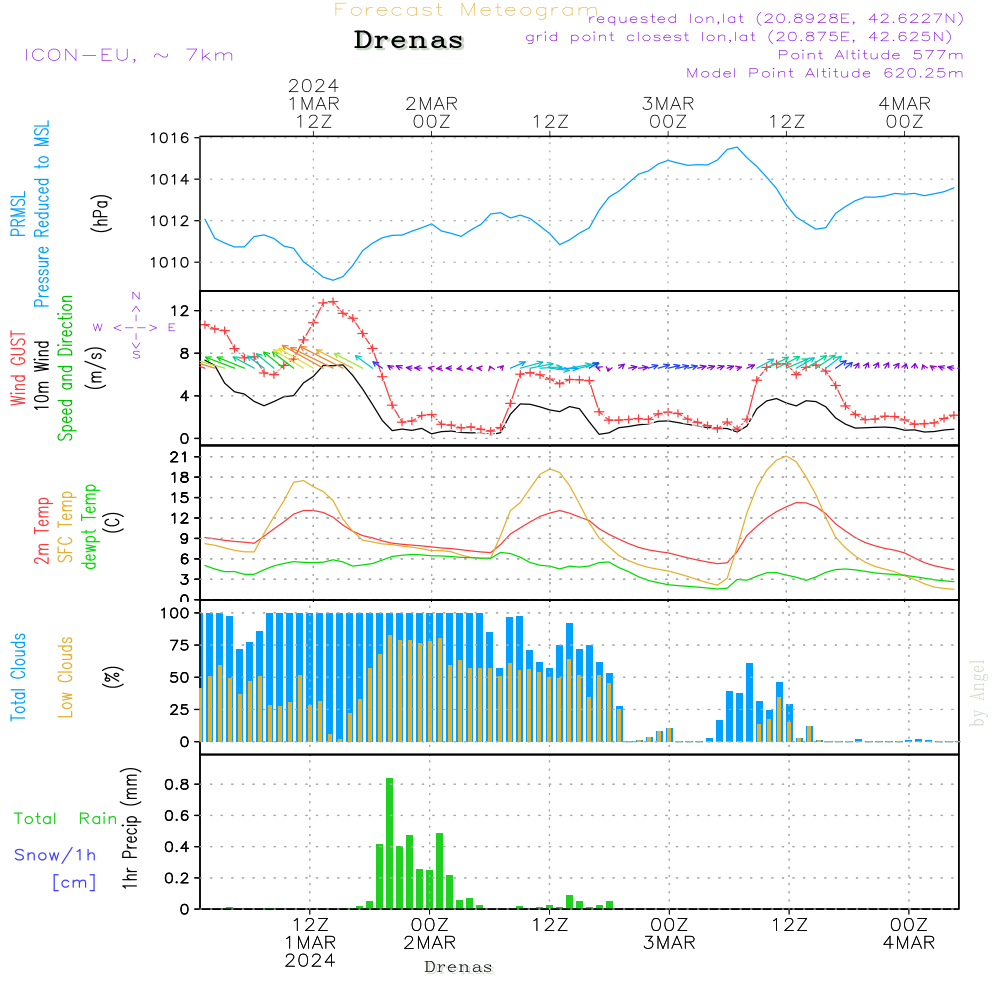Click the "21" temperature axis value
Screen dimensions: 1000x1000
click(x=179, y=457)
